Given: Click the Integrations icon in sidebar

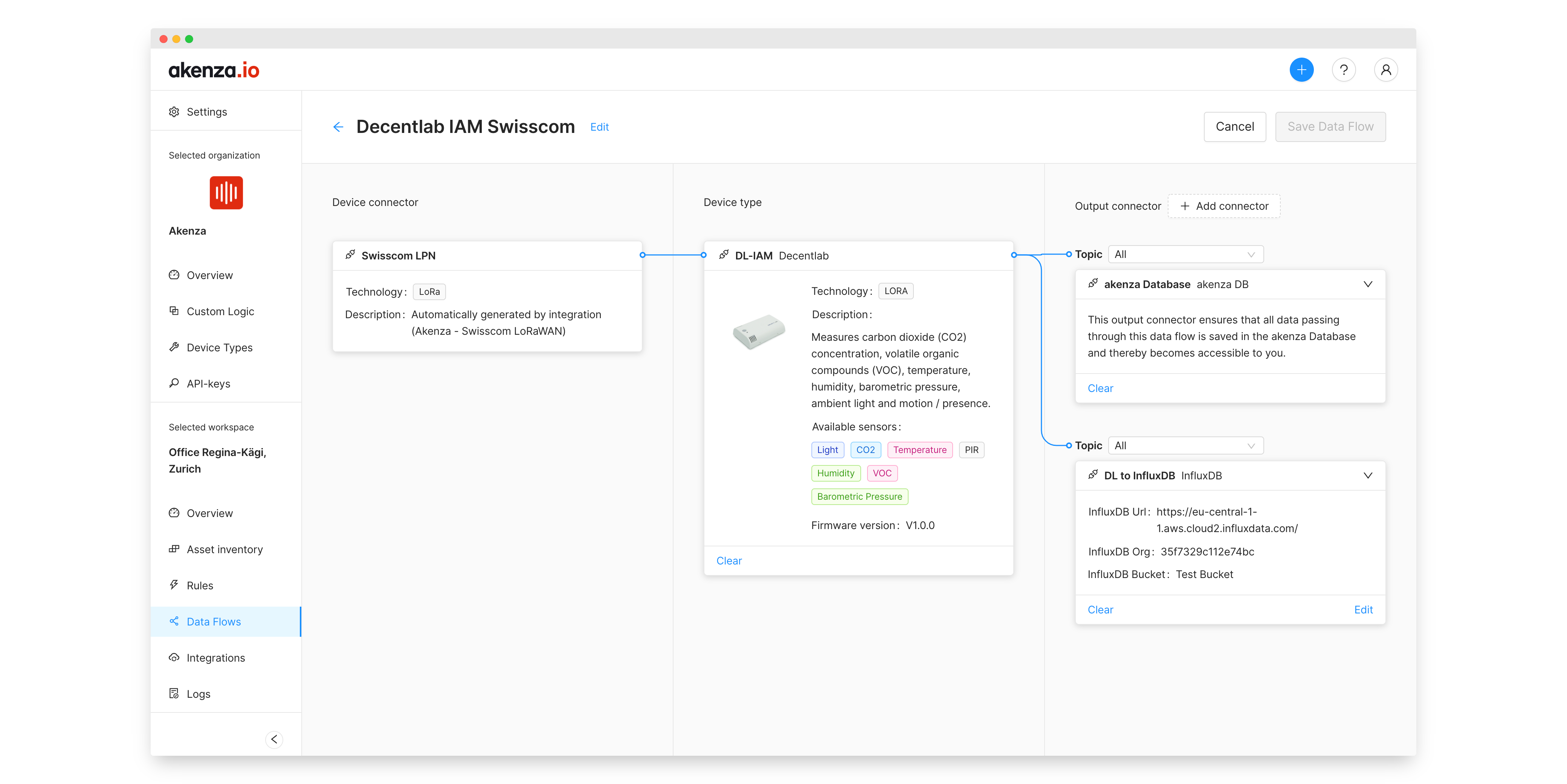Looking at the screenshot, I should [x=174, y=657].
